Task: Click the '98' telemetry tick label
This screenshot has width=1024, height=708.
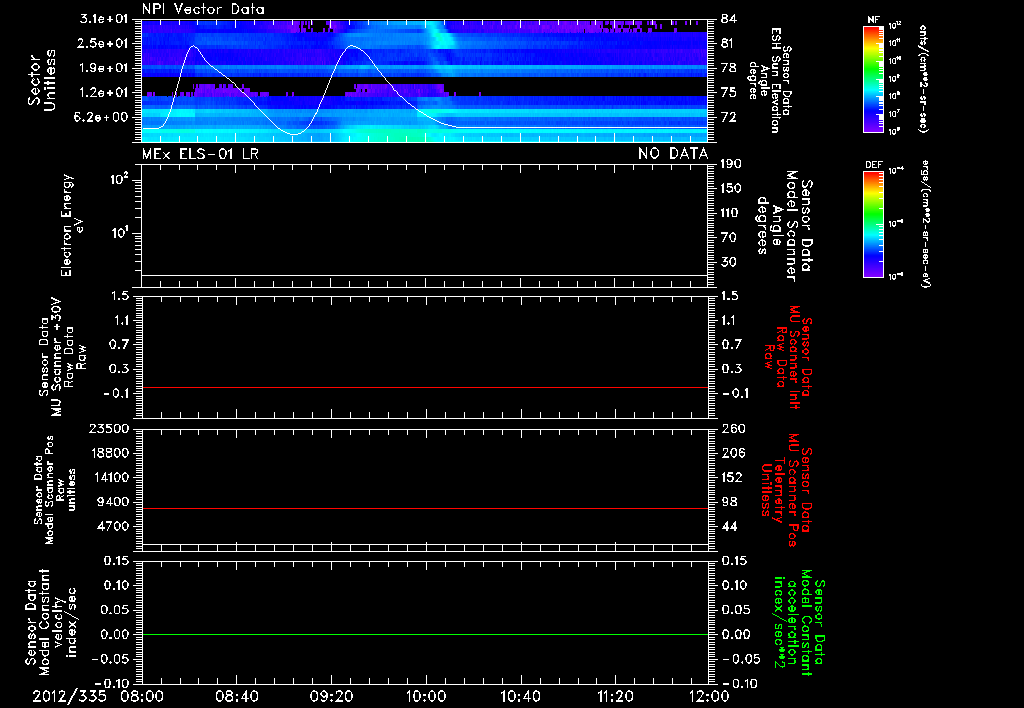Action: coord(728,502)
